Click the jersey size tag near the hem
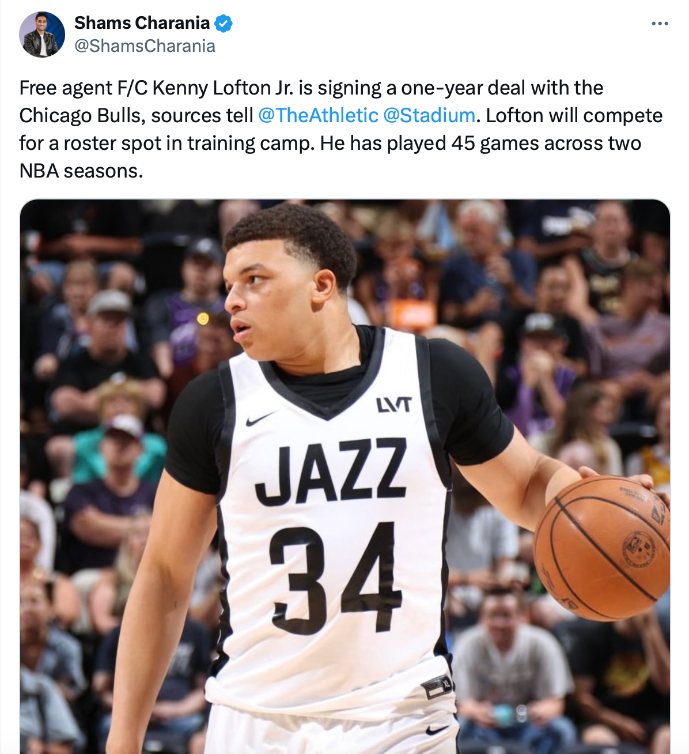Viewport: 689px width, 754px height. click(x=437, y=687)
